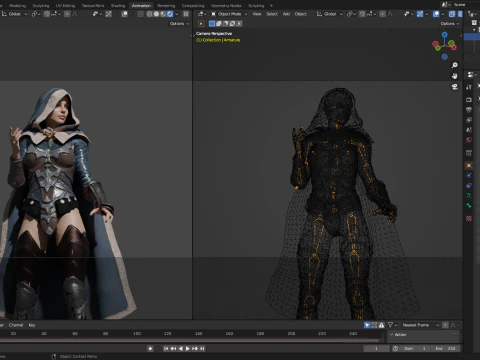This screenshot has width=480, height=360.
Task: Open pivot point dropdown in left viewport
Action: pos(36,14)
